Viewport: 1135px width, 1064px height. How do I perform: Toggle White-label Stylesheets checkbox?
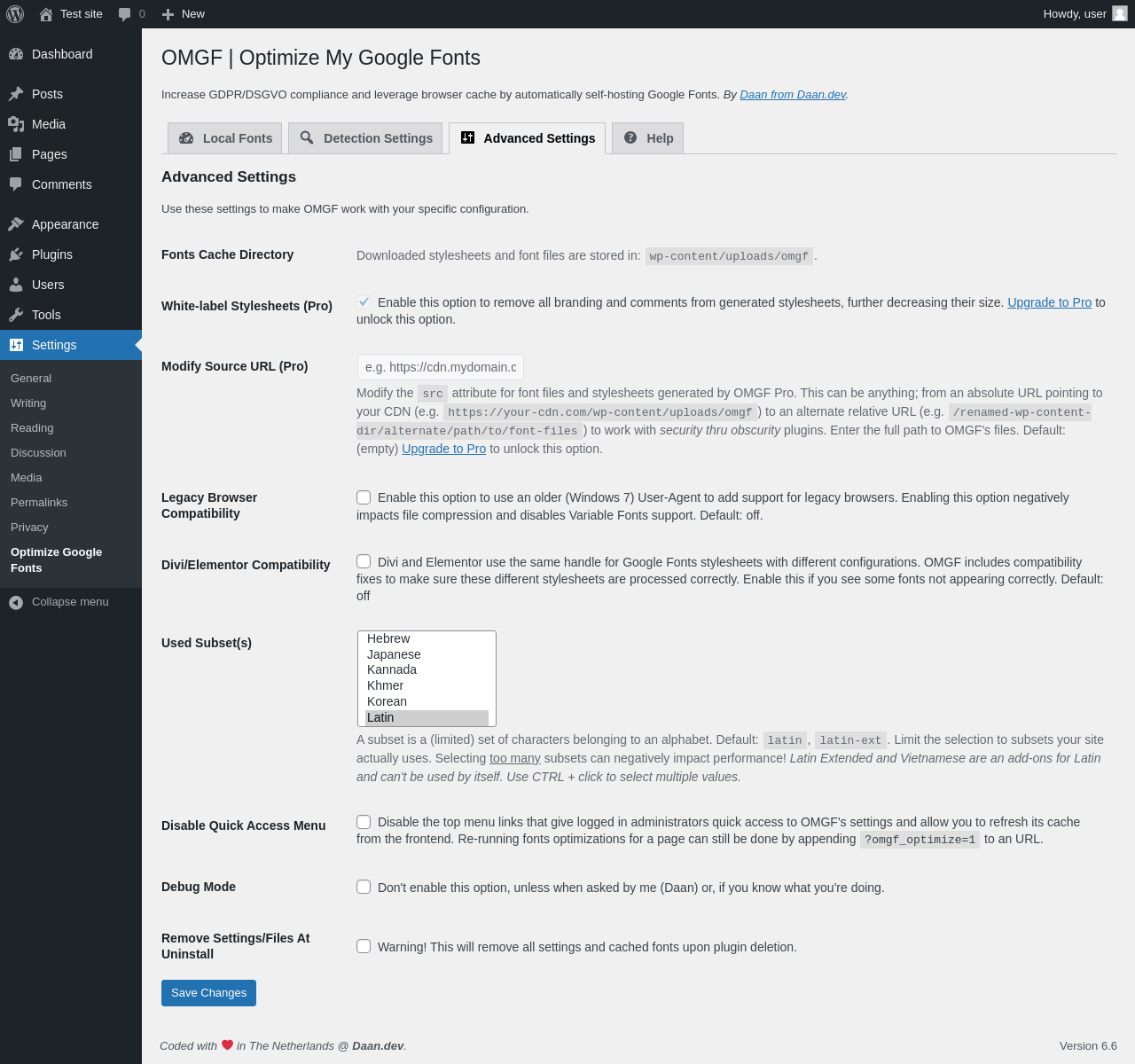(x=364, y=302)
